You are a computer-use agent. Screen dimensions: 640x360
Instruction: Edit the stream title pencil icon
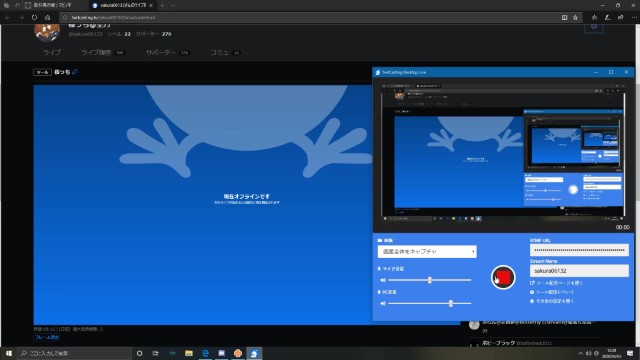pyautogui.click(x=75, y=72)
